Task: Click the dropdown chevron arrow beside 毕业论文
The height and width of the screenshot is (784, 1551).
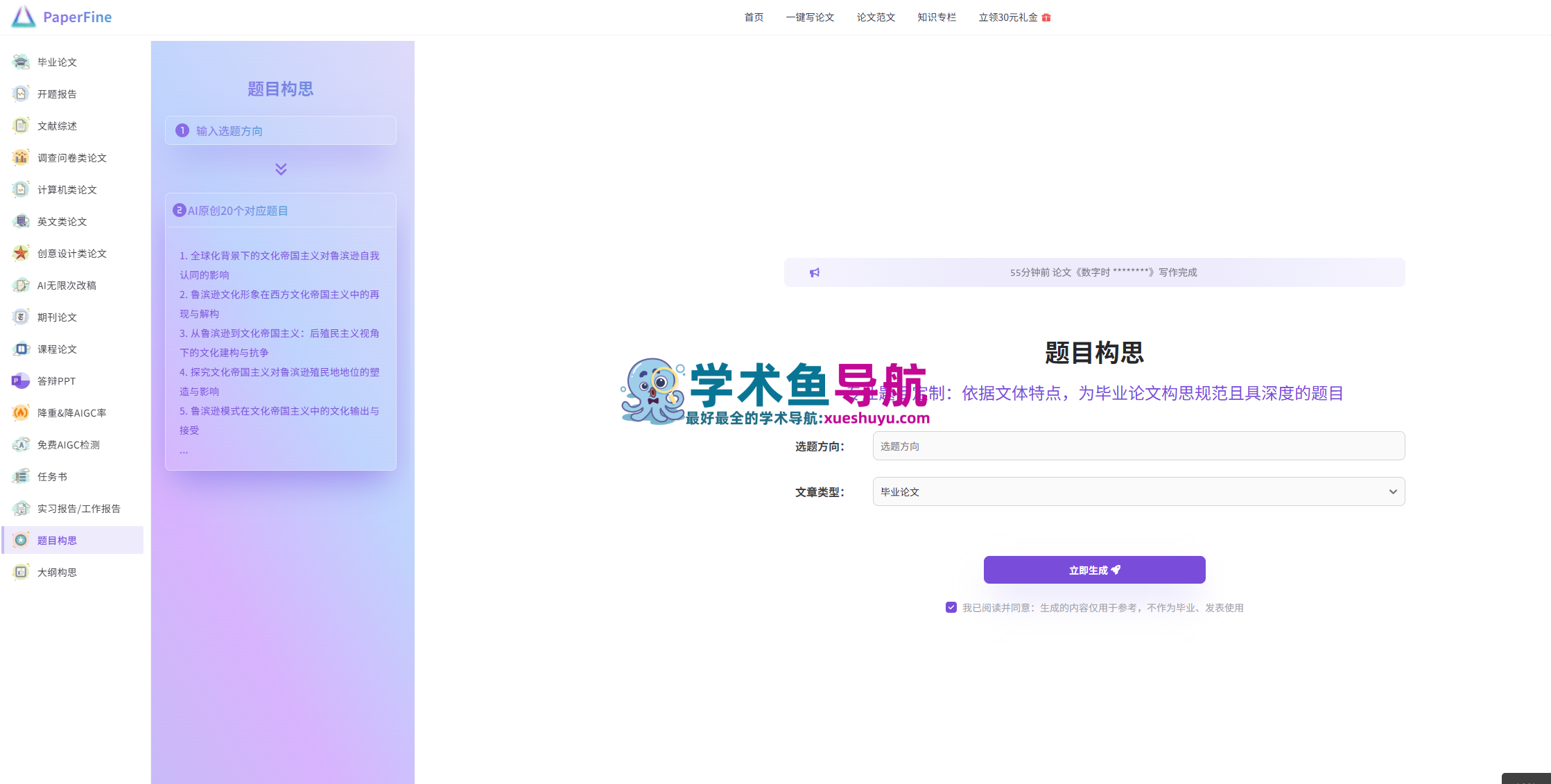Action: pos(1392,491)
